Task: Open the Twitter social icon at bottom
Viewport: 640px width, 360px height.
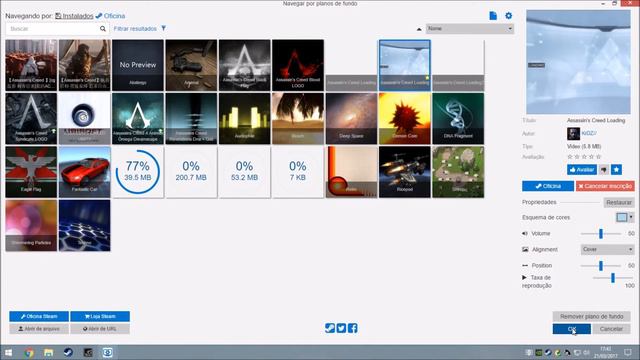Action: click(x=341, y=328)
